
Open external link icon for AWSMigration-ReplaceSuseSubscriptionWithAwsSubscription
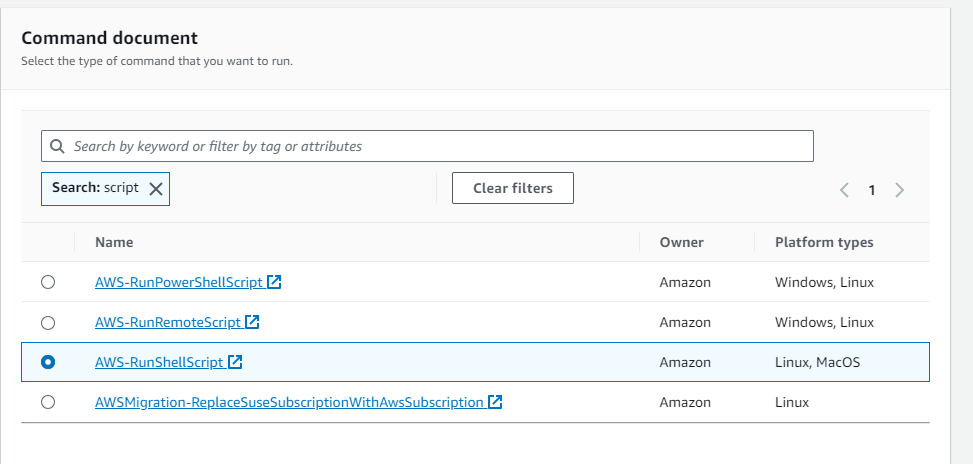(495, 402)
